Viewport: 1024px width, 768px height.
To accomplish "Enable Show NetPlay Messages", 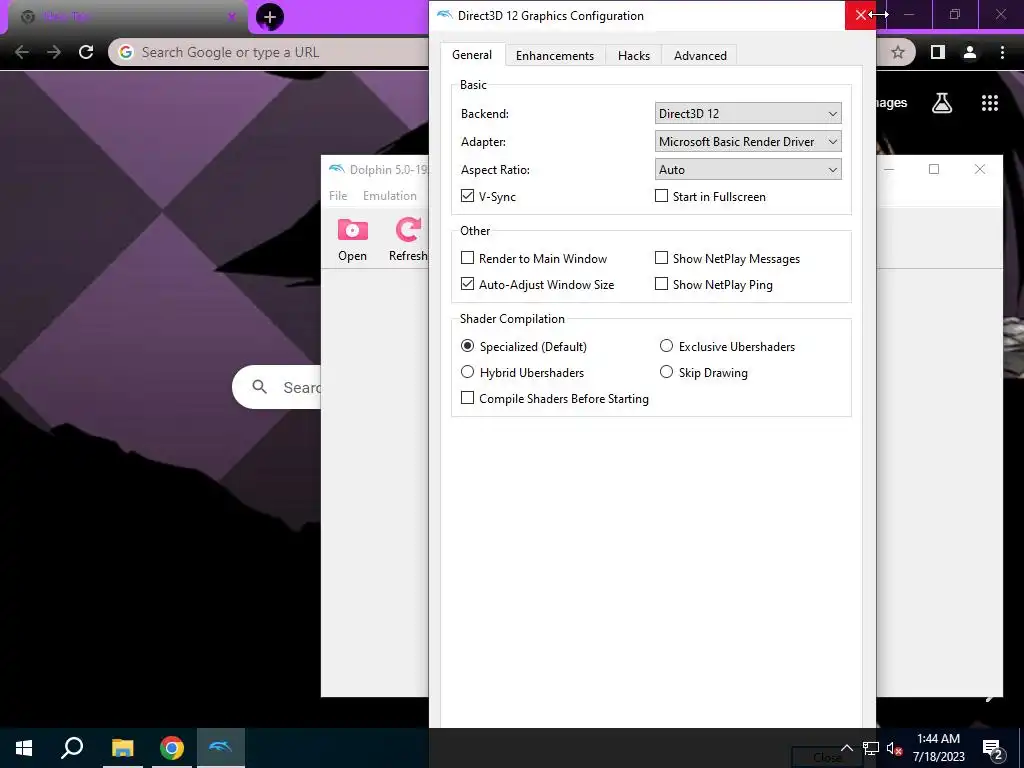I will (661, 258).
